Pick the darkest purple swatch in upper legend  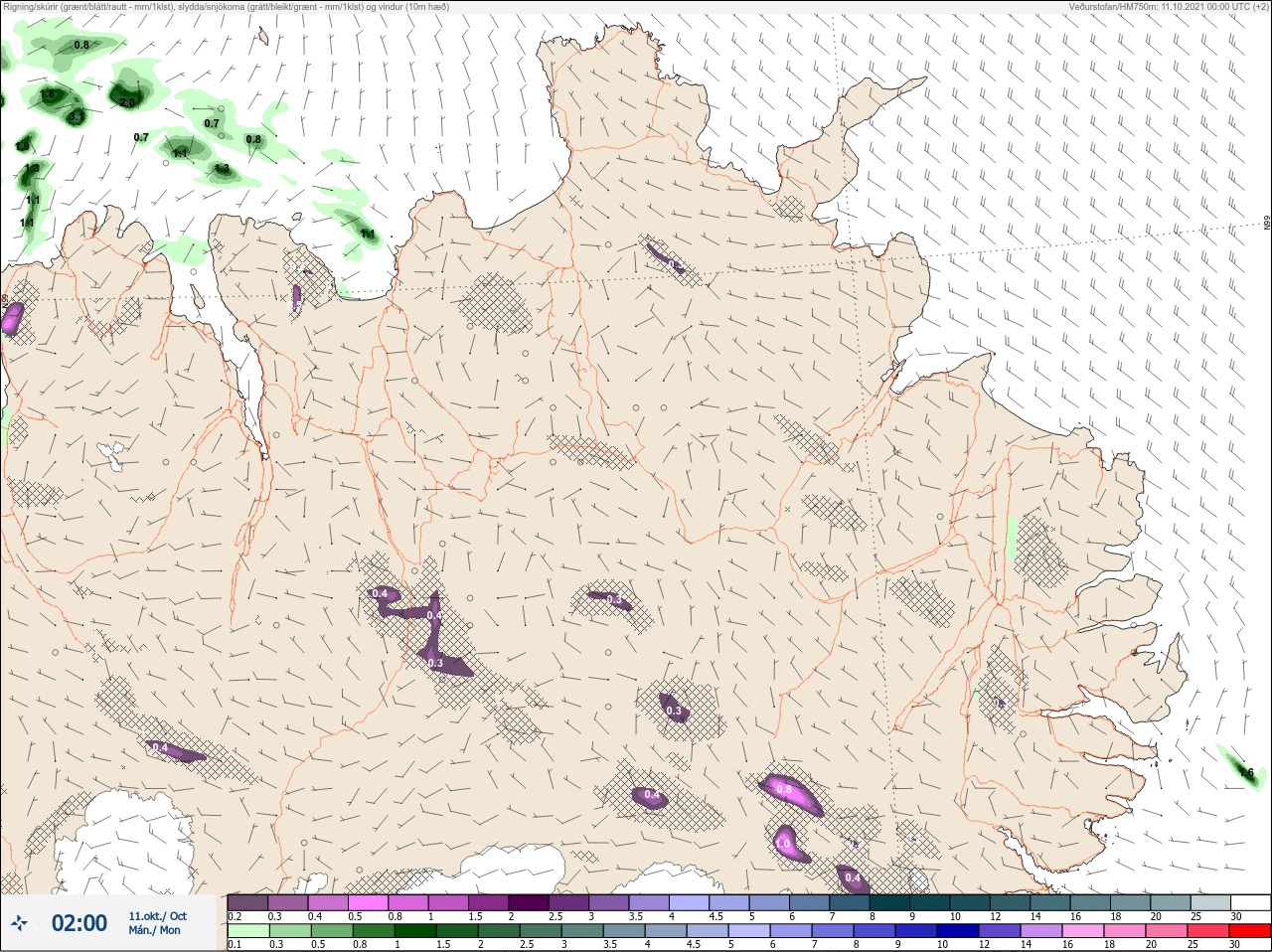[x=529, y=902]
